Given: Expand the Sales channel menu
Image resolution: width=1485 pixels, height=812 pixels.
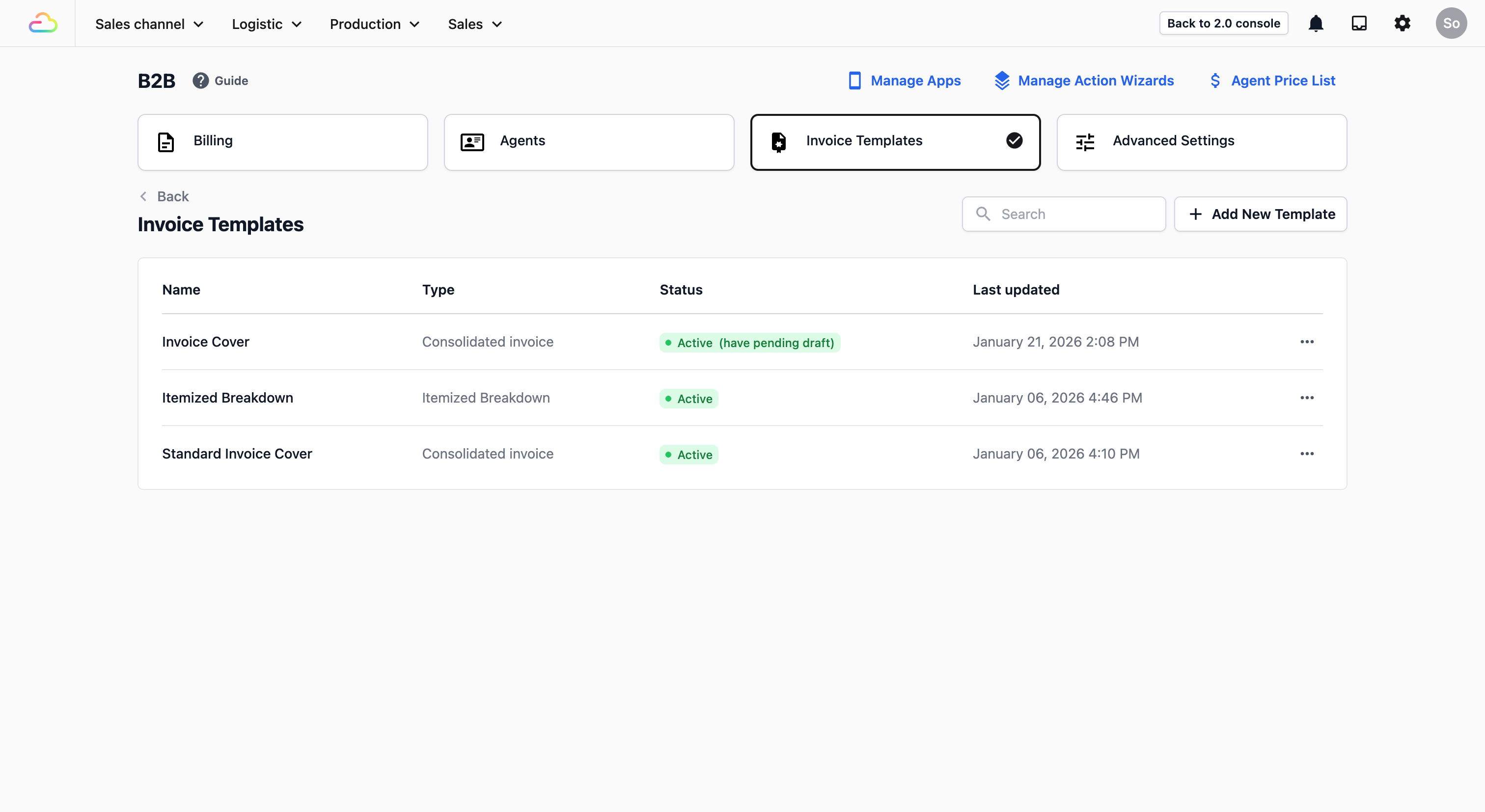Looking at the screenshot, I should [149, 24].
